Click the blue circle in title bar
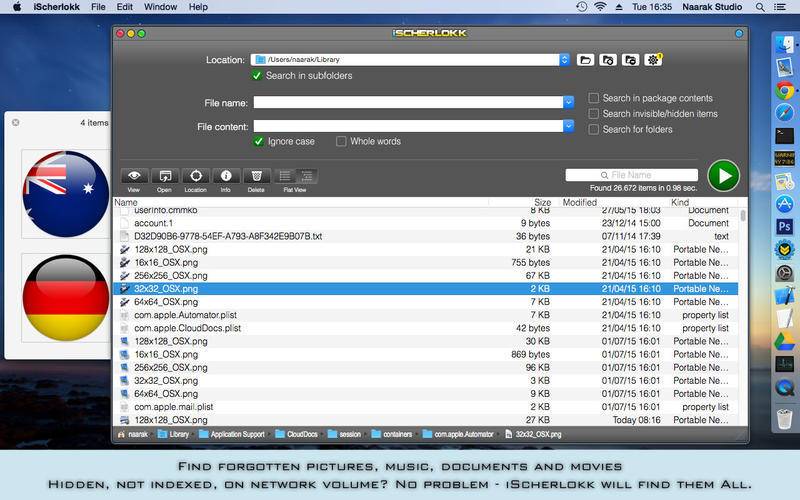The height and width of the screenshot is (500, 800). coord(739,34)
